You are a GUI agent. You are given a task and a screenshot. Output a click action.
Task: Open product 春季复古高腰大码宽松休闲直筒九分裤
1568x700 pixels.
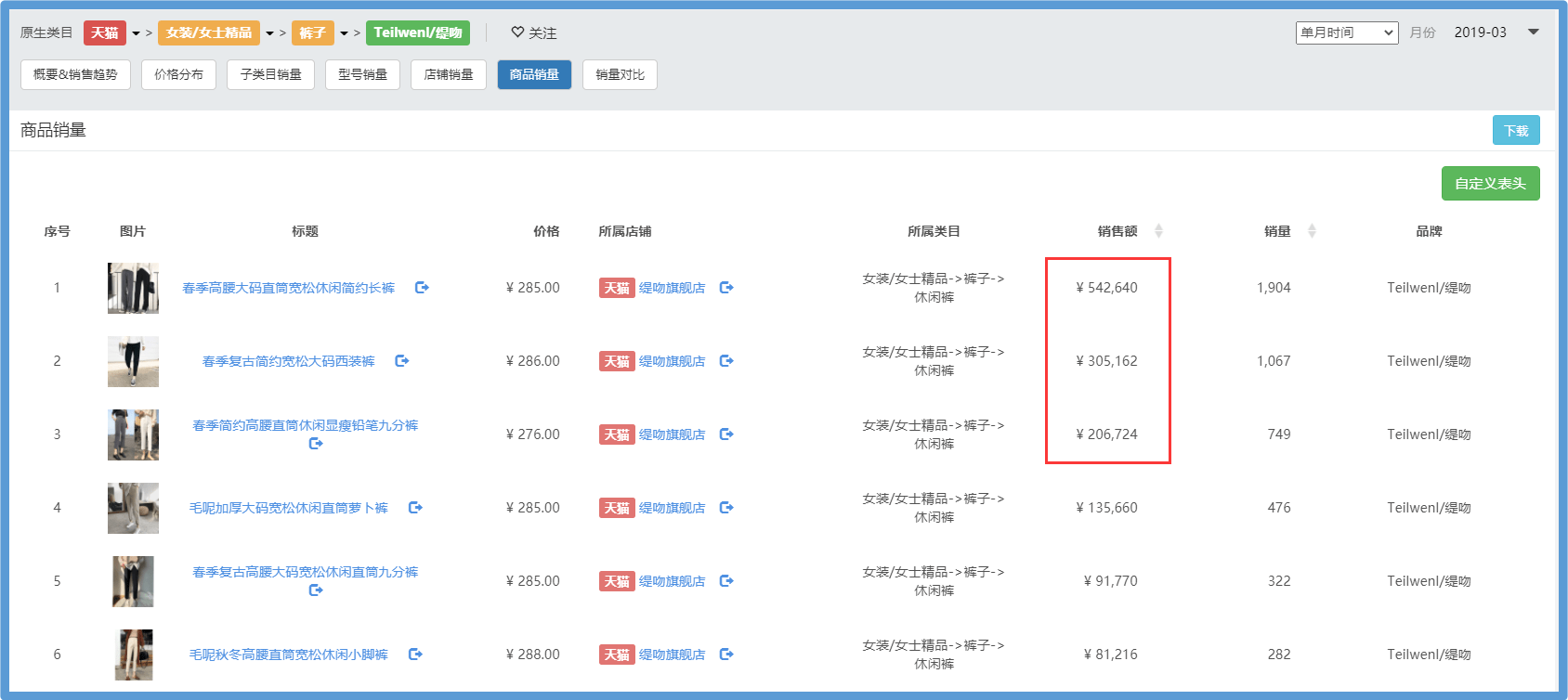(305, 572)
